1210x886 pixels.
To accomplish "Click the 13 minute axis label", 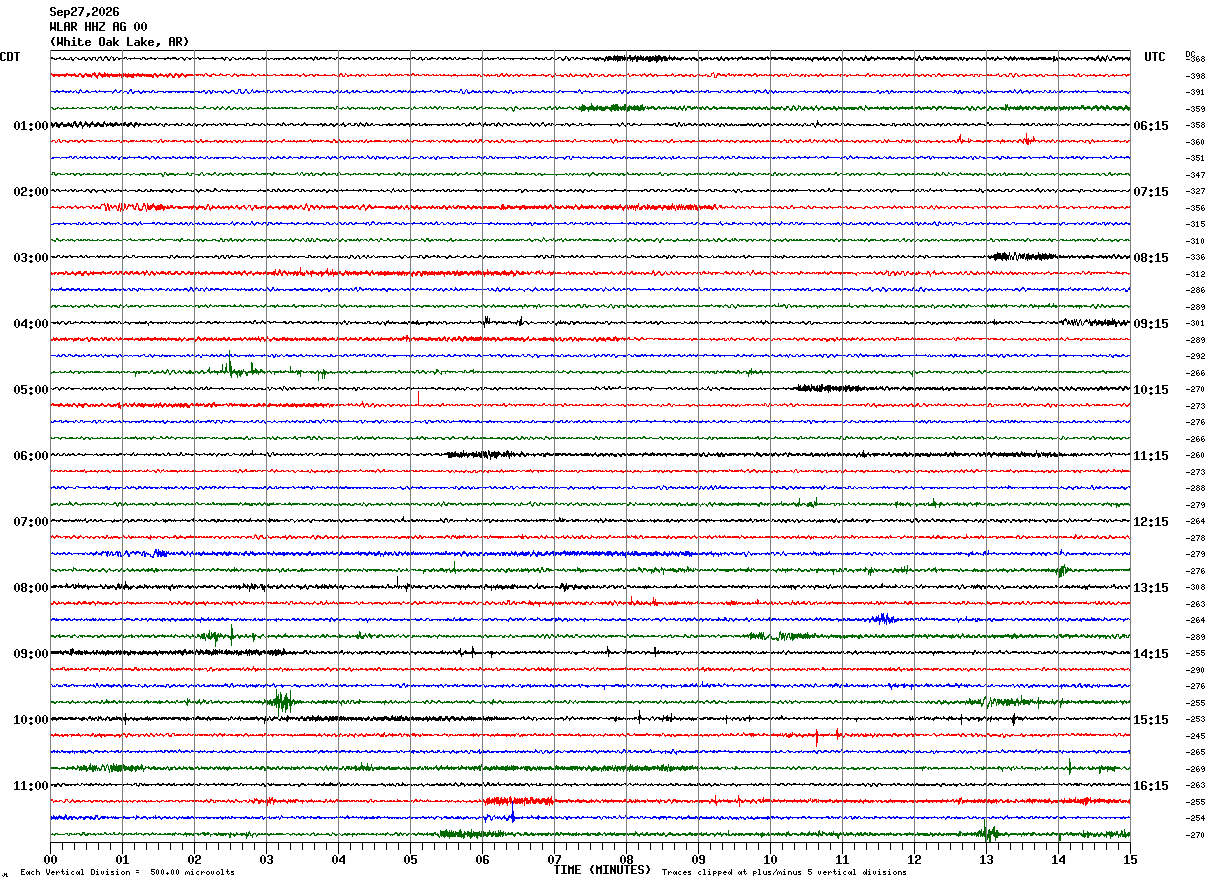I will coord(986,859).
